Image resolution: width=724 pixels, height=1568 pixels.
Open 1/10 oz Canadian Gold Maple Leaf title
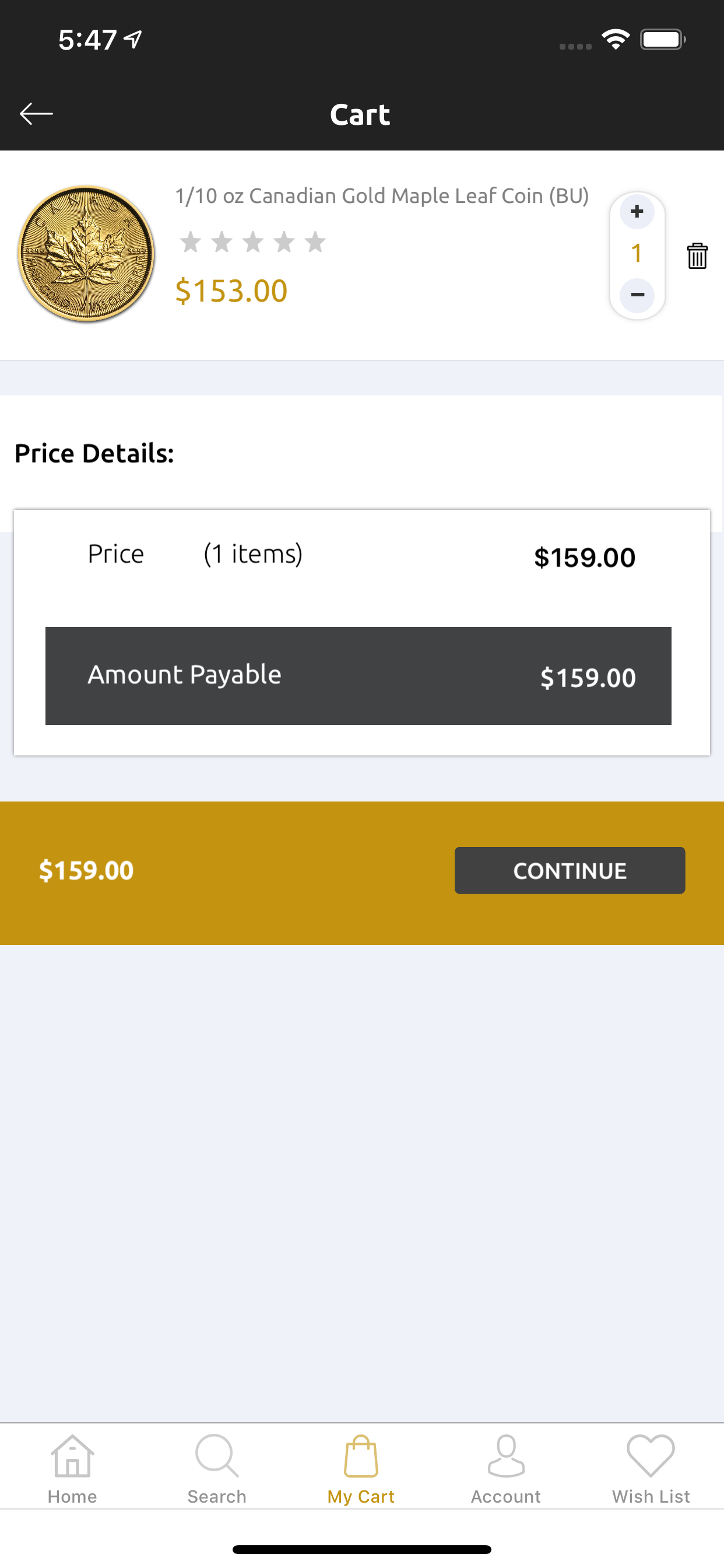point(382,196)
